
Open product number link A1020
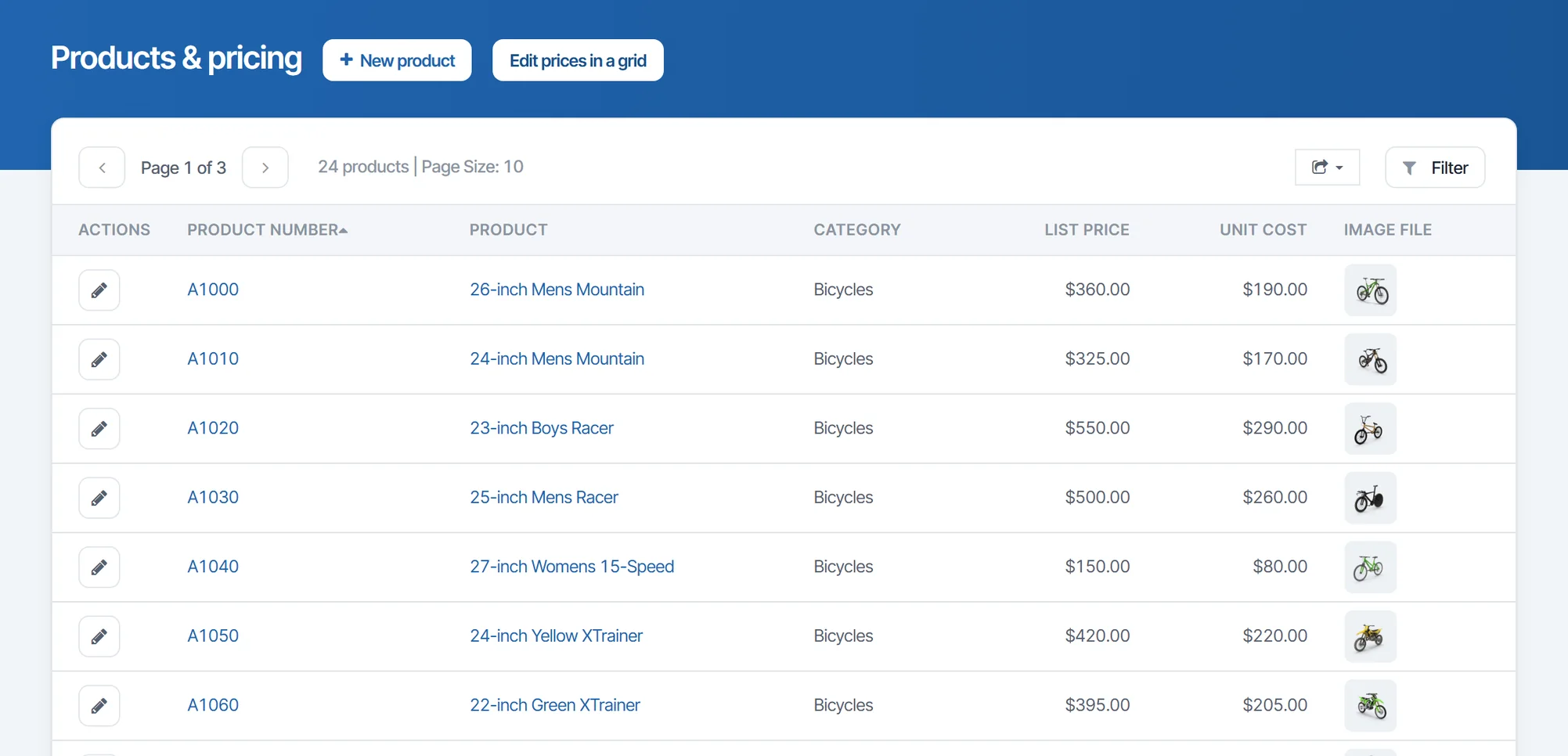click(x=213, y=428)
